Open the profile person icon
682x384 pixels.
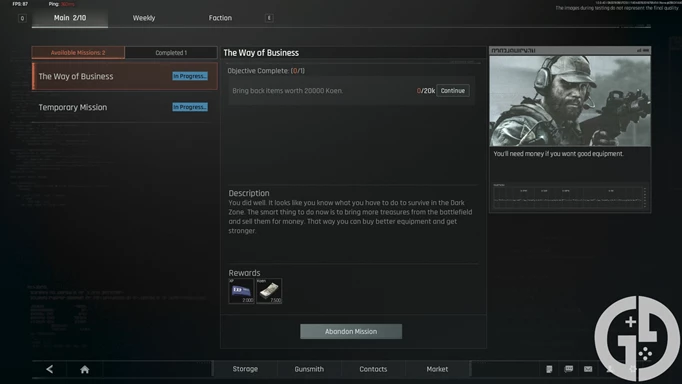tap(610, 369)
